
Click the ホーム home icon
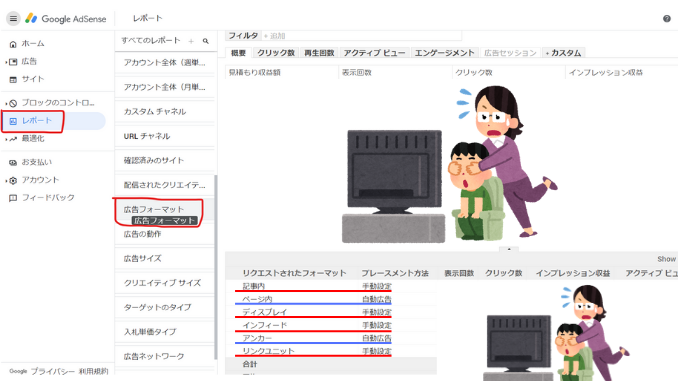(x=13, y=44)
